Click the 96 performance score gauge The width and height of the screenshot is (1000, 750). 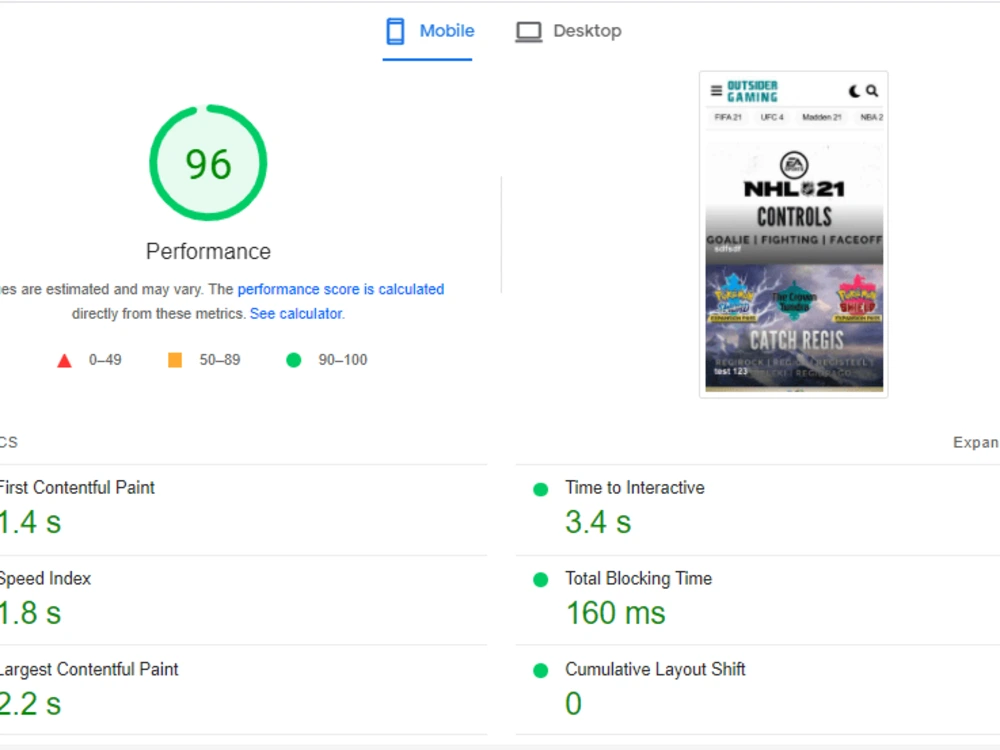pos(209,163)
